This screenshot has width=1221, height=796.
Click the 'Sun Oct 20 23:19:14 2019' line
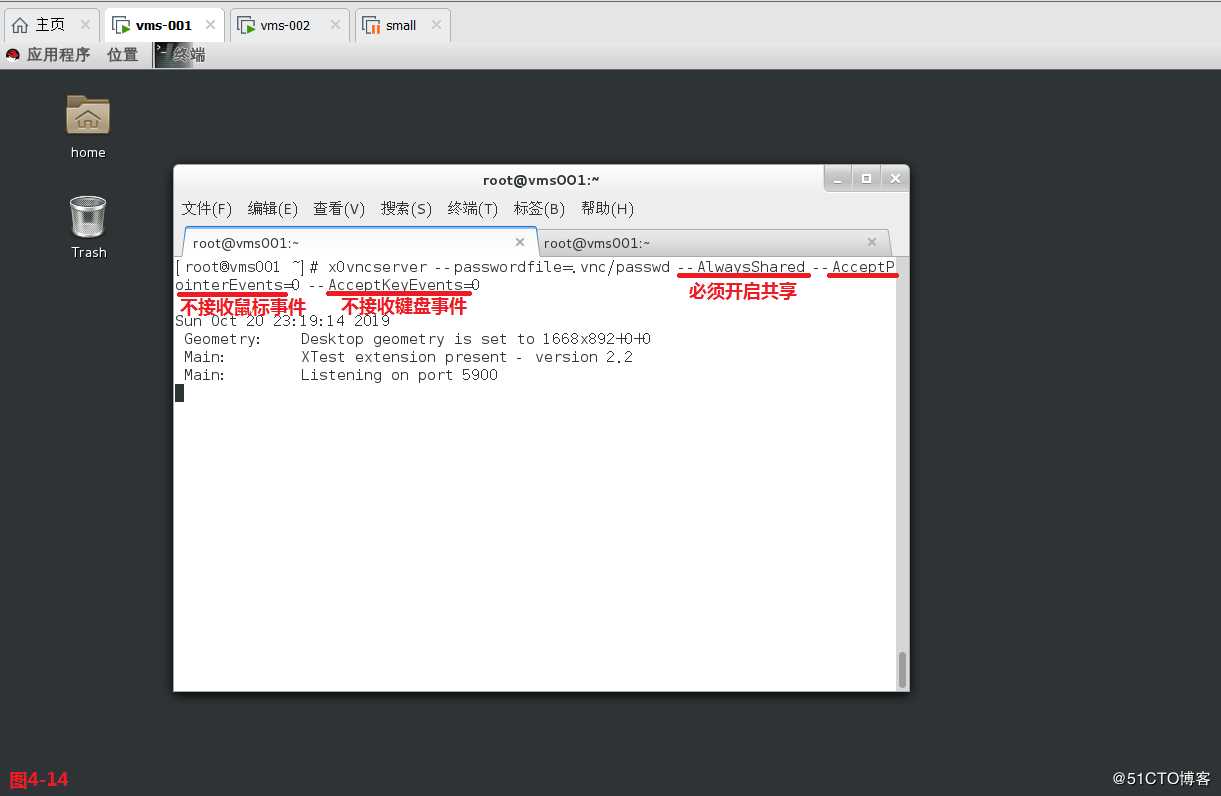point(282,321)
